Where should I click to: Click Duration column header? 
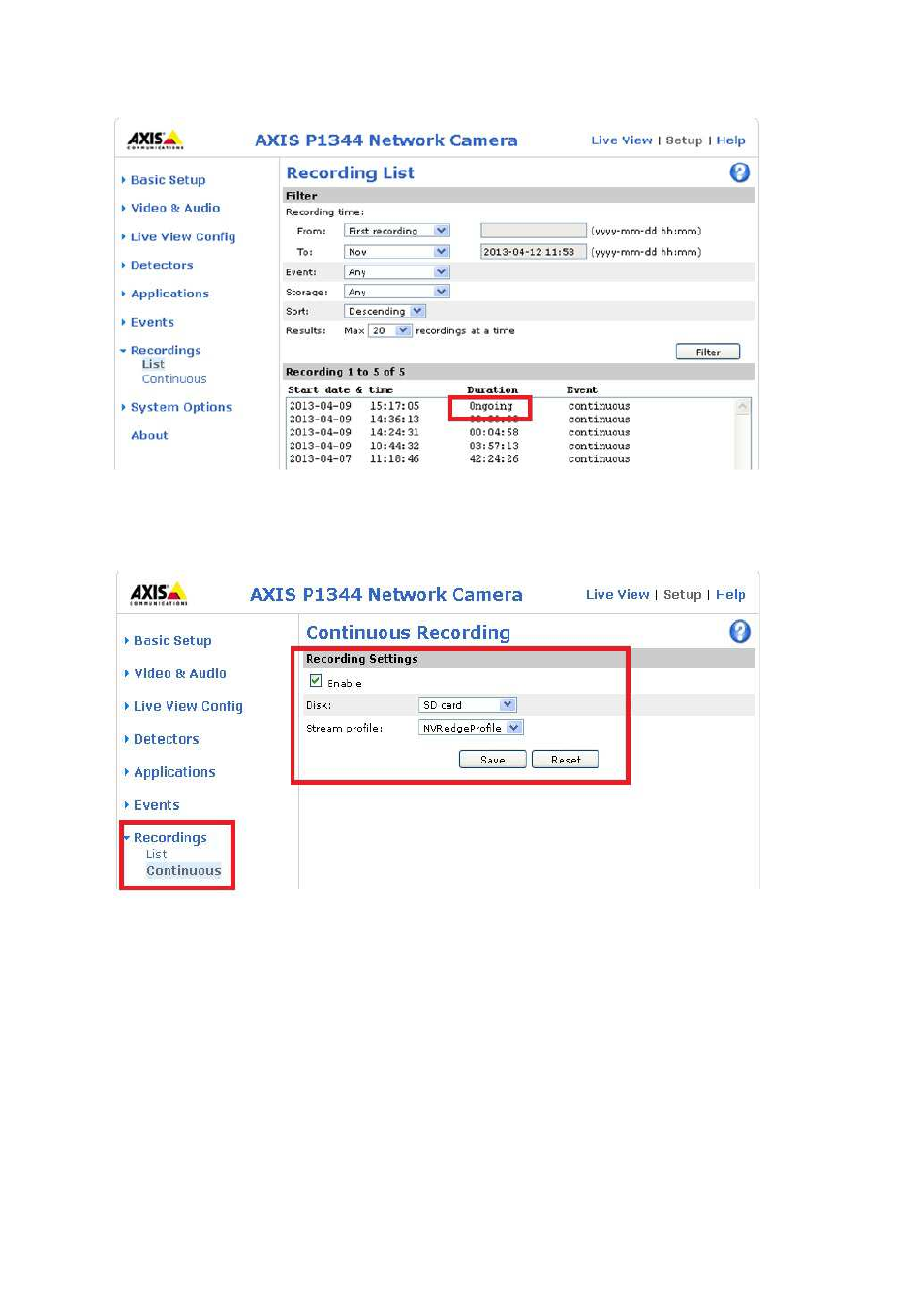pos(492,389)
